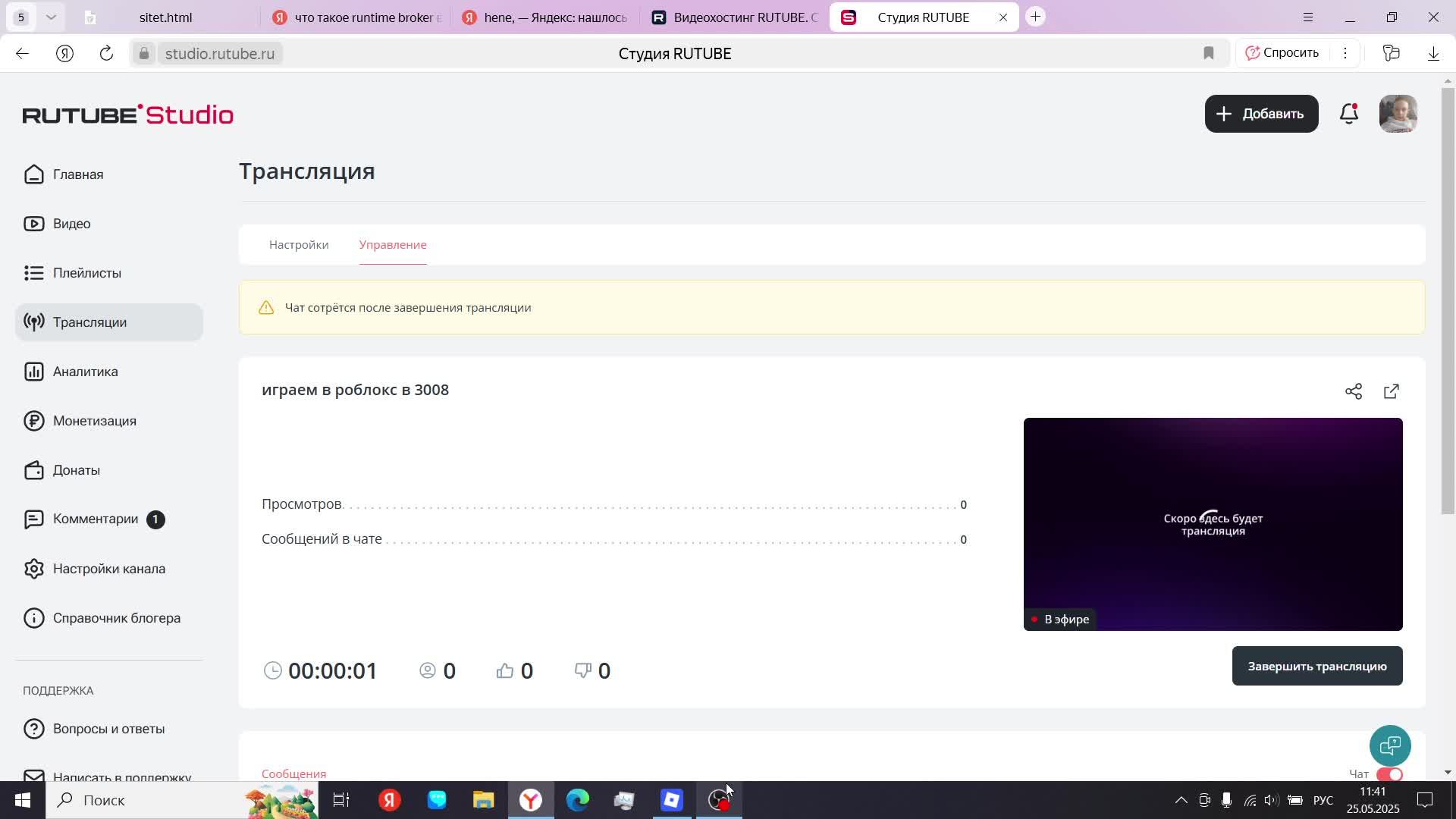Click the stream preview player
This screenshot has width=1456, height=819.
coord(1213,524)
